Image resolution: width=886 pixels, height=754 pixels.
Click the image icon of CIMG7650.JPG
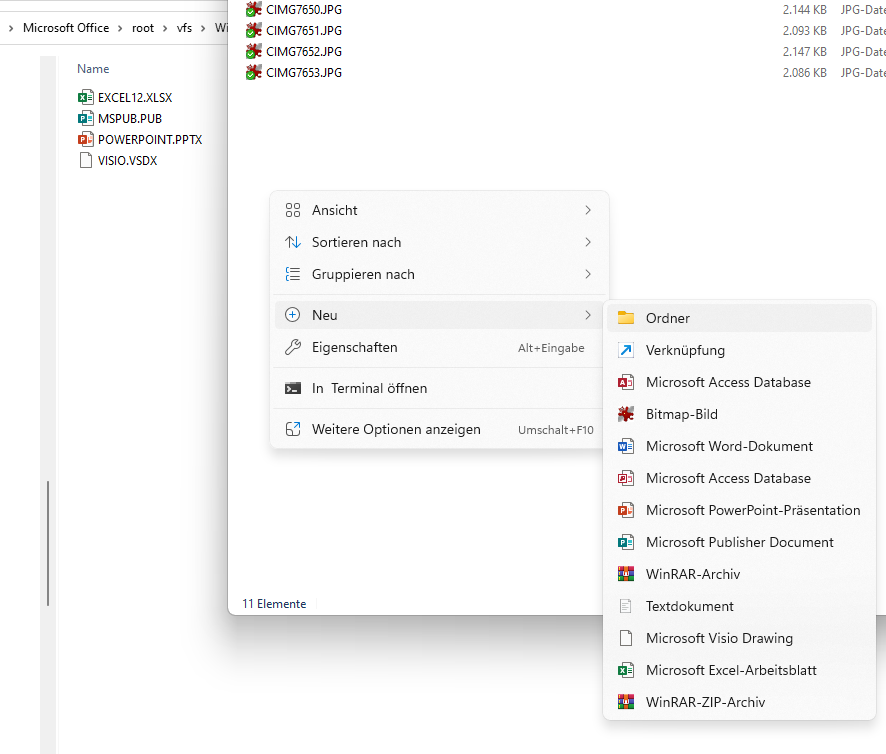click(x=254, y=9)
